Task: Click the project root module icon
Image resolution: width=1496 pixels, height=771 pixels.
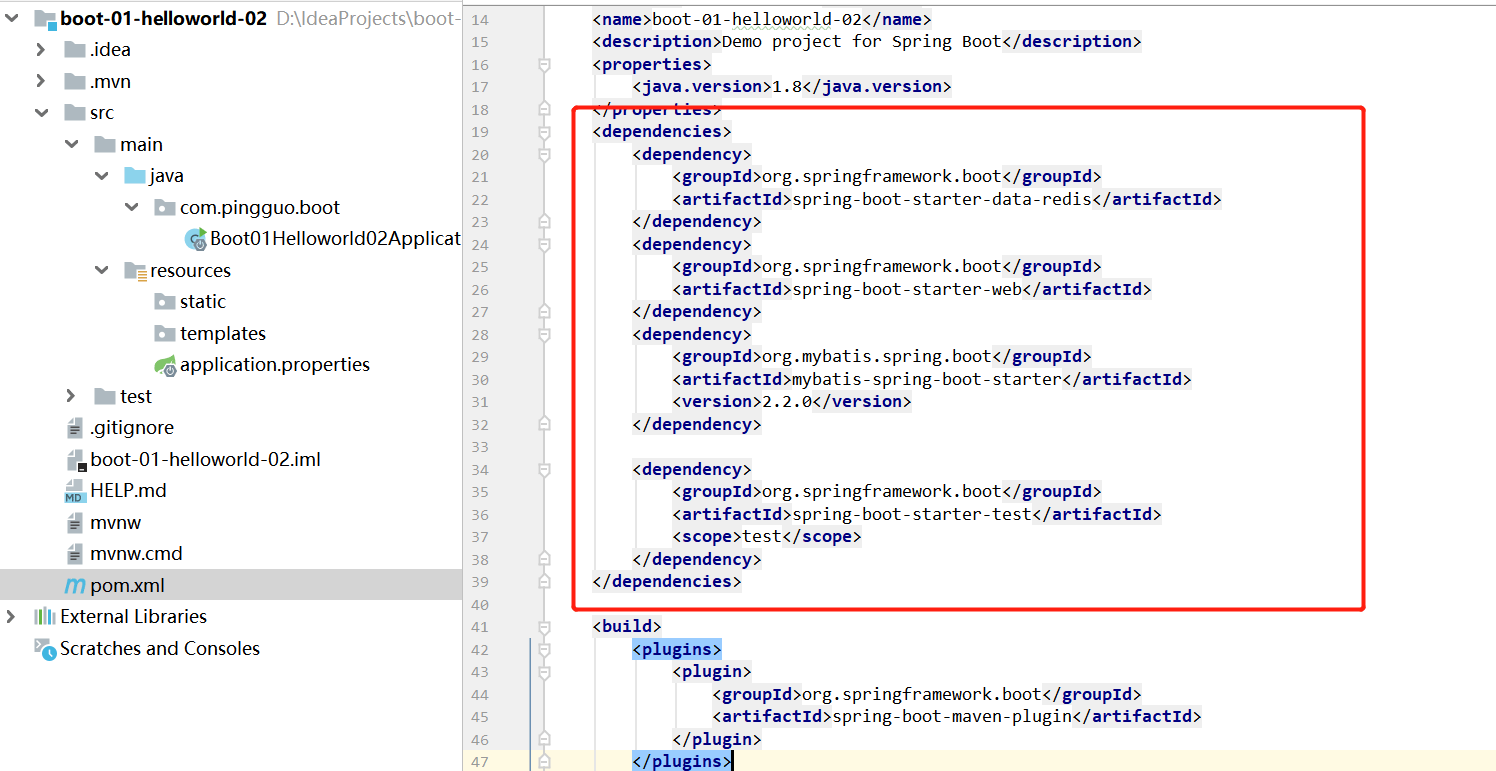Action: [x=44, y=18]
